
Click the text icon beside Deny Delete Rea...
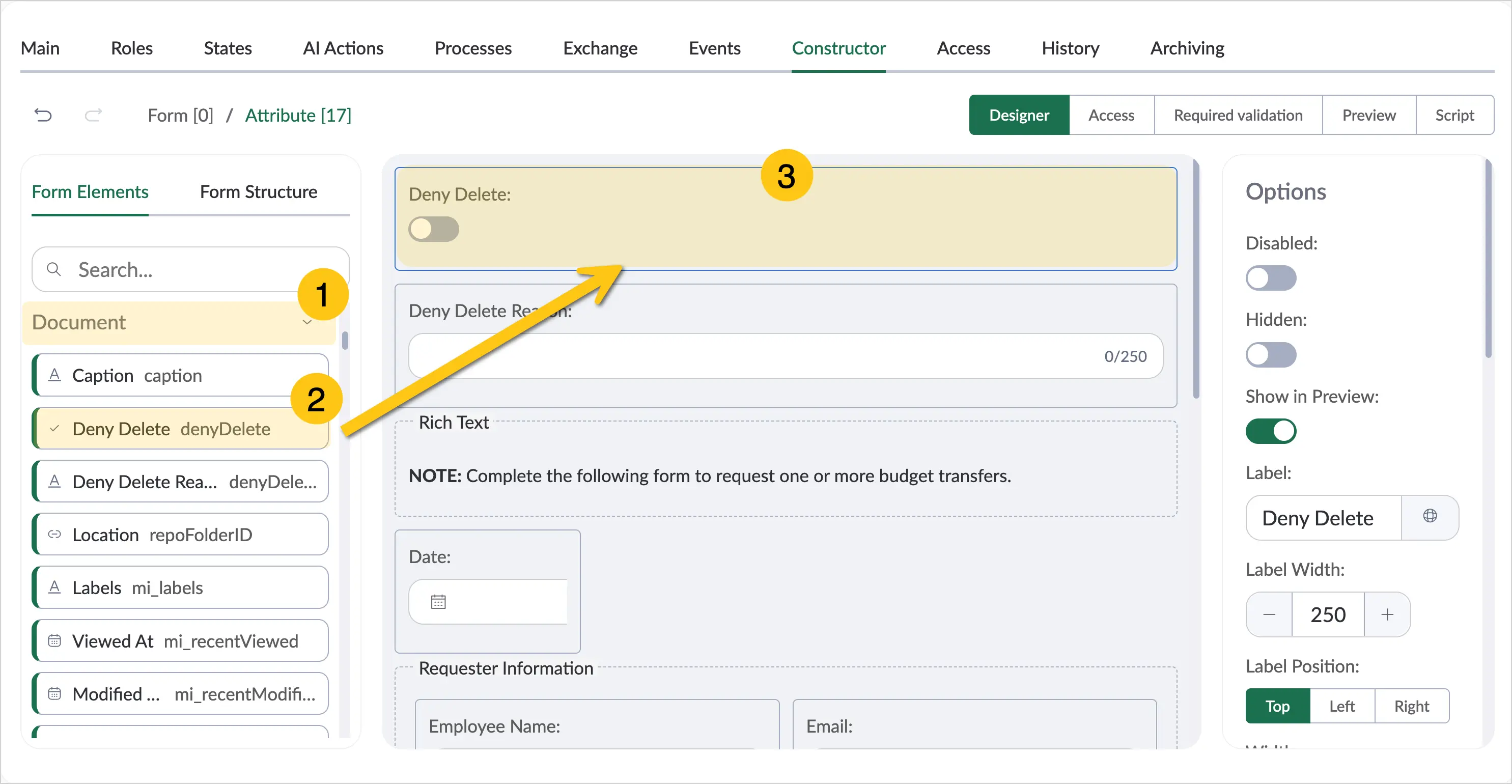54,481
